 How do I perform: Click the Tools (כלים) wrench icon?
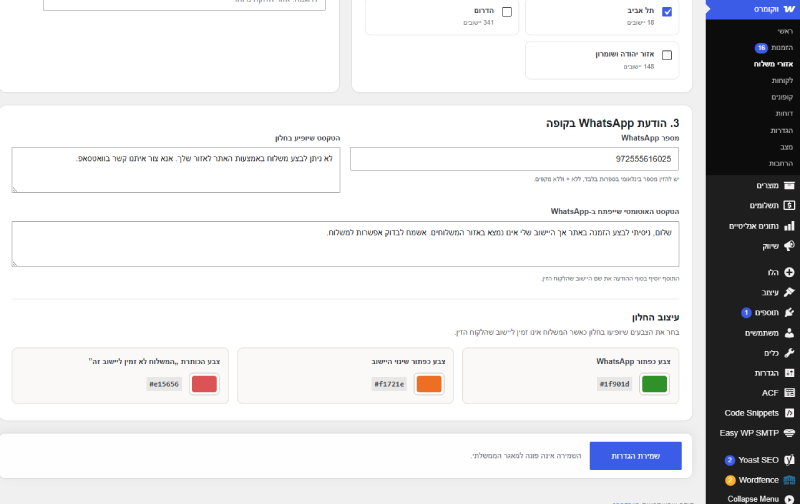[789, 352]
